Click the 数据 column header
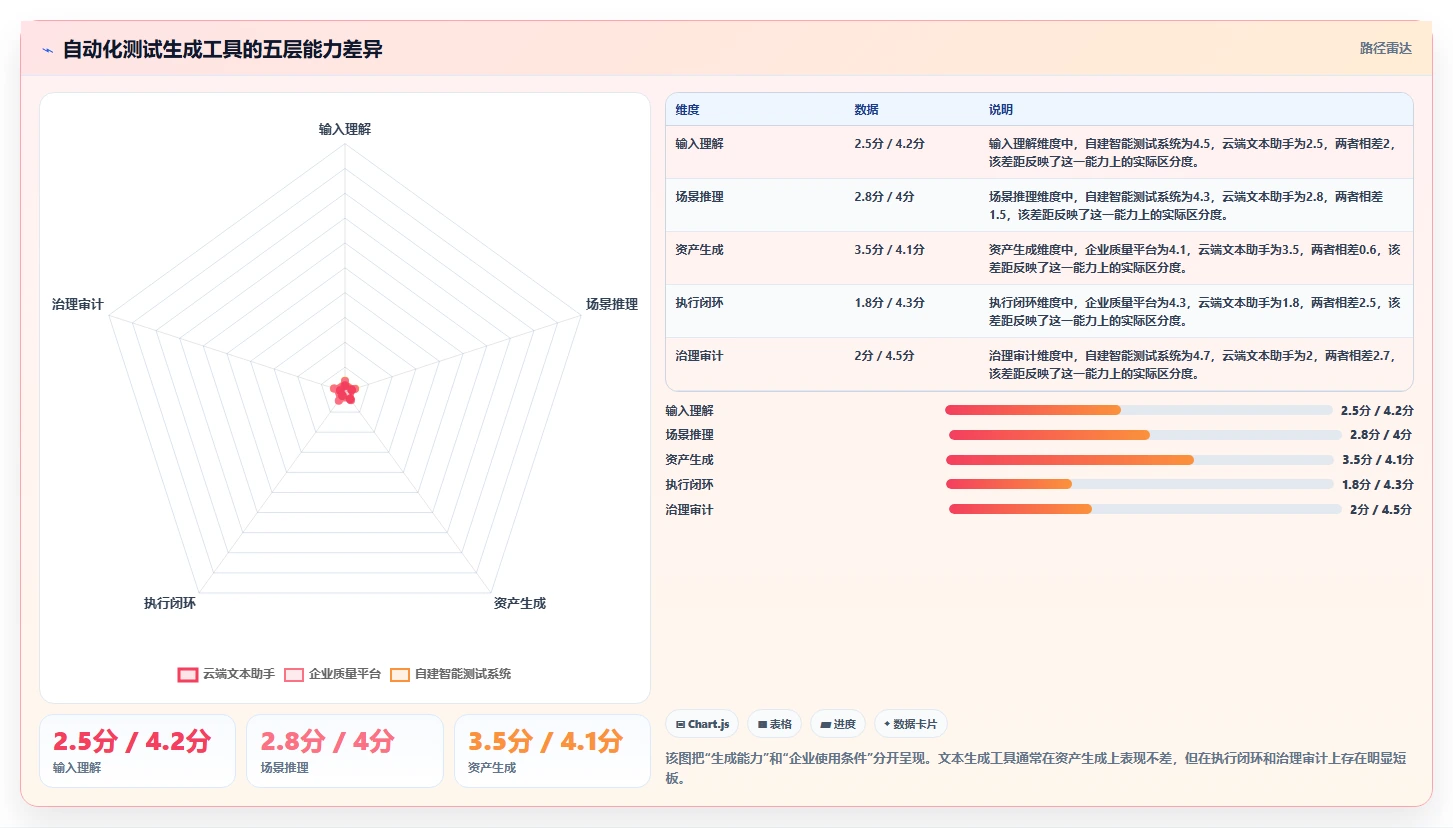This screenshot has width=1453, height=828. pyautogui.click(x=866, y=110)
